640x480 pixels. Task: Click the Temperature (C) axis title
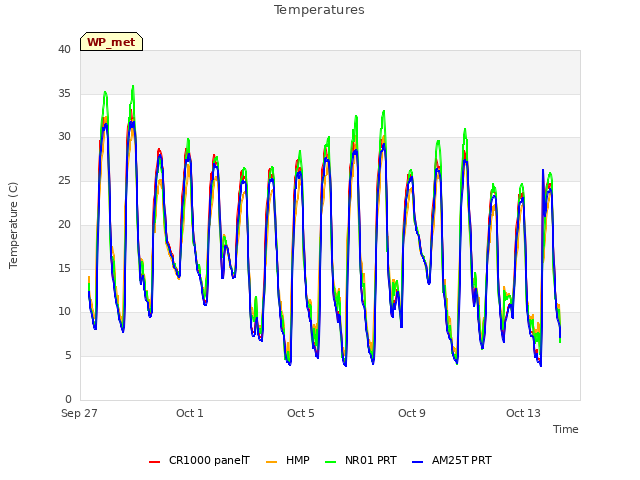pyautogui.click(x=13, y=225)
